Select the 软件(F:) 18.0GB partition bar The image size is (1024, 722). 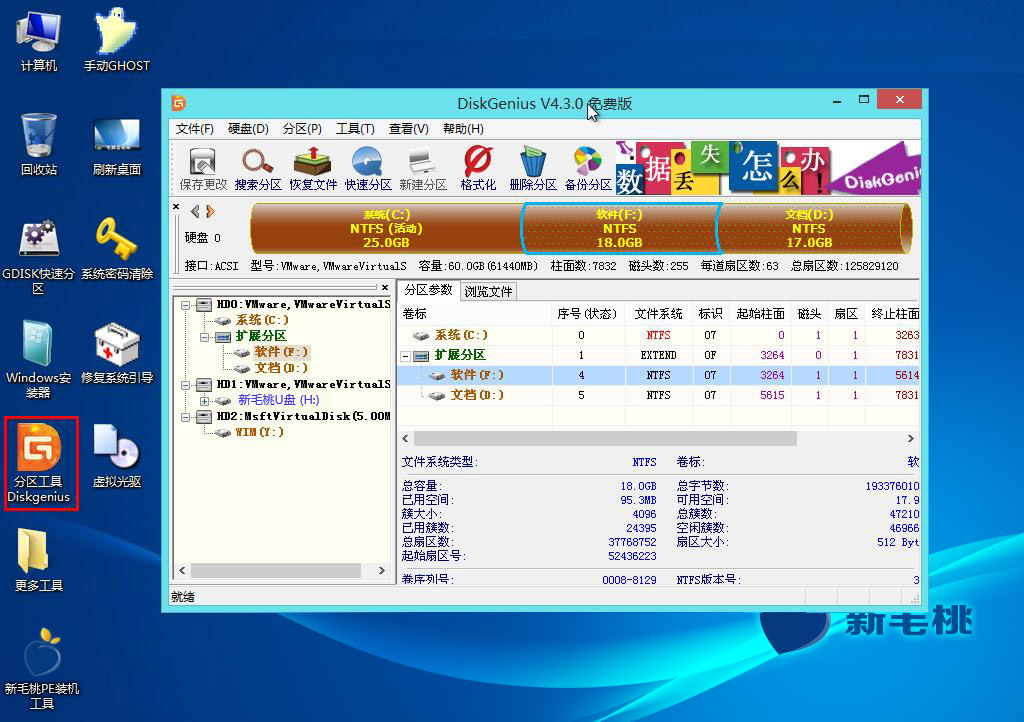coord(620,228)
